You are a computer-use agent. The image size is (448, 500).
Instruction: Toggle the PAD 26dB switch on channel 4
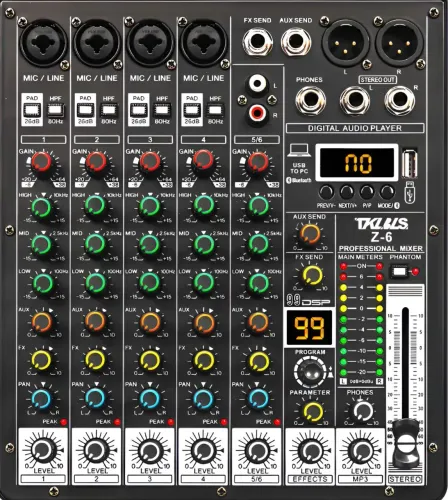(x=192, y=109)
